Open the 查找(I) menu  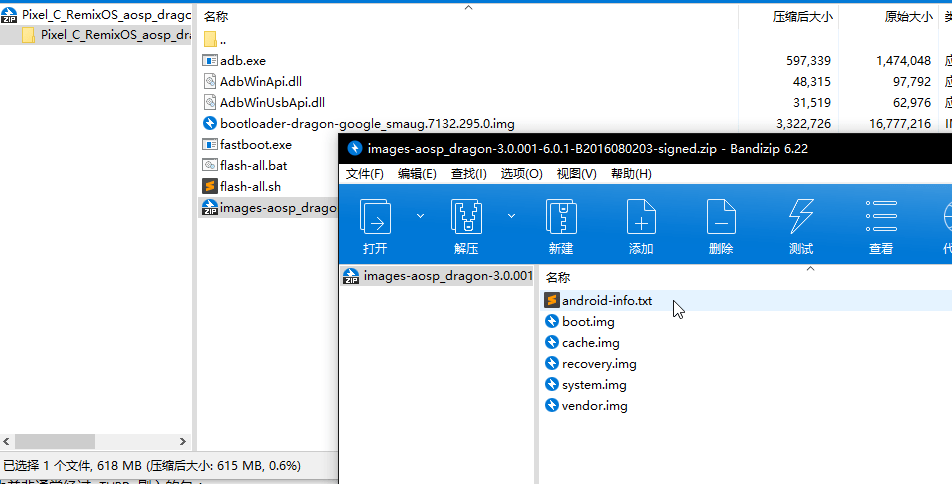pyautogui.click(x=468, y=174)
